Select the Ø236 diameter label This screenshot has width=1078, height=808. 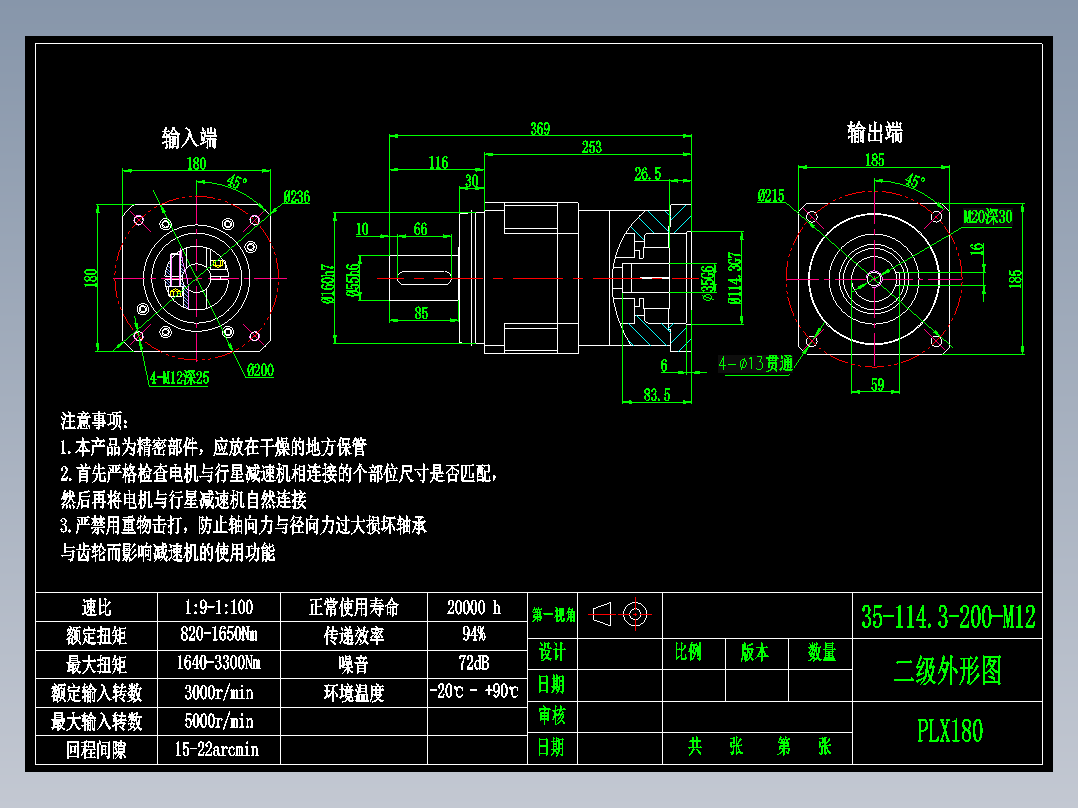click(x=295, y=198)
